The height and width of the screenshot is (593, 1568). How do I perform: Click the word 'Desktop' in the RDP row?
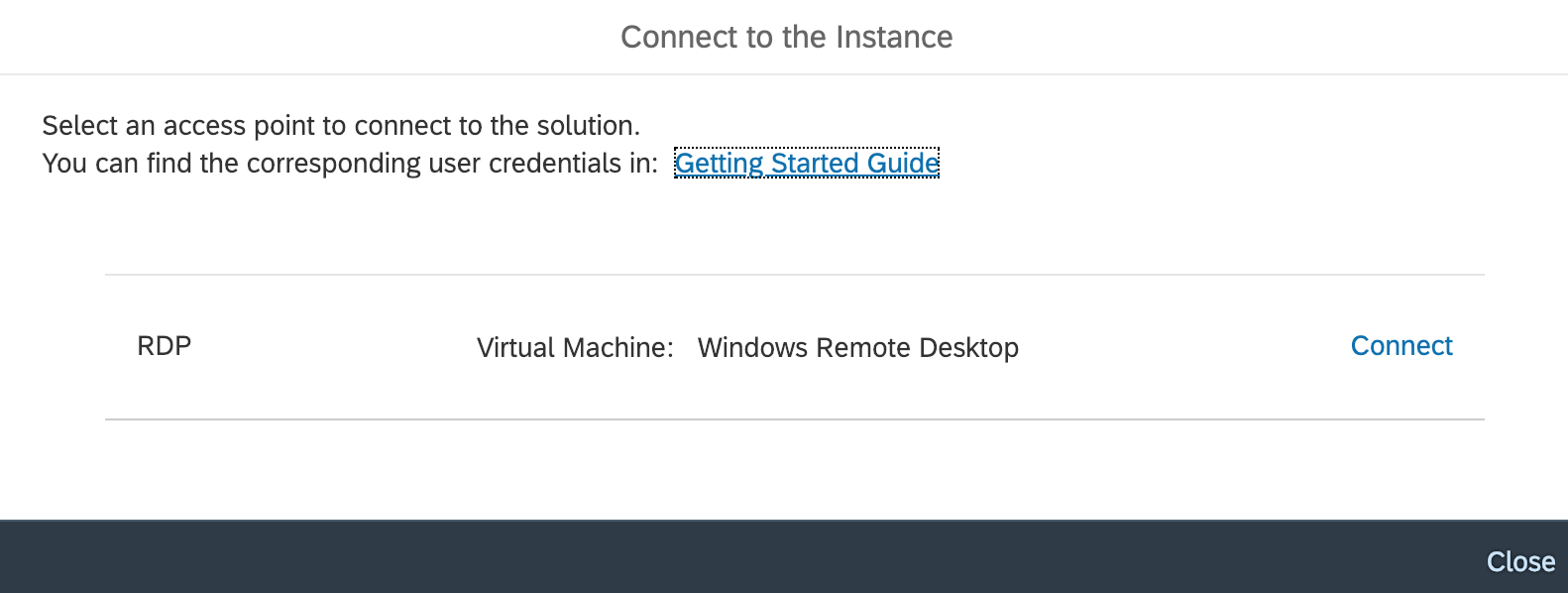pyautogui.click(x=968, y=348)
